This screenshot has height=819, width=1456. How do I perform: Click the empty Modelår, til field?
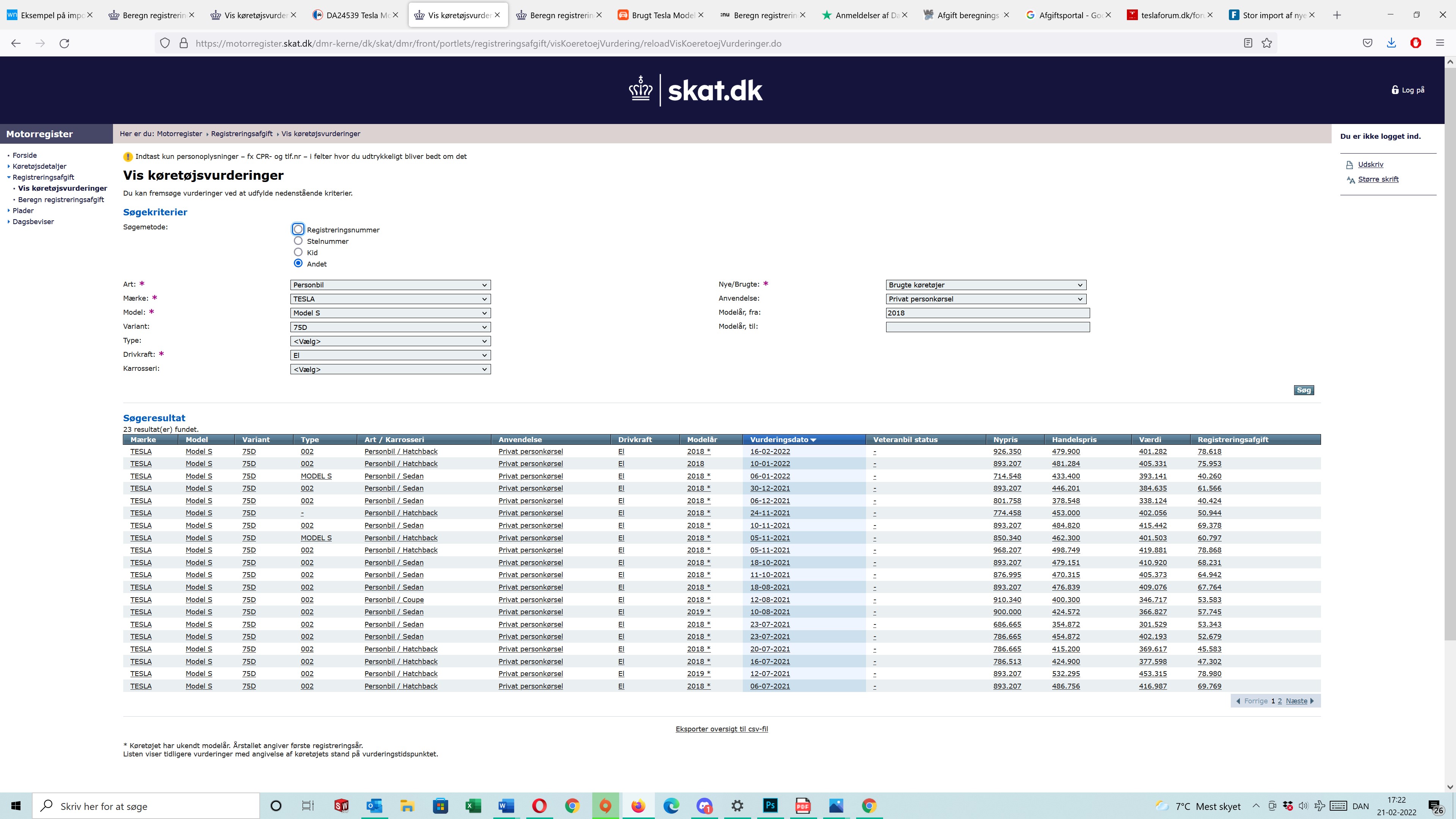987,327
